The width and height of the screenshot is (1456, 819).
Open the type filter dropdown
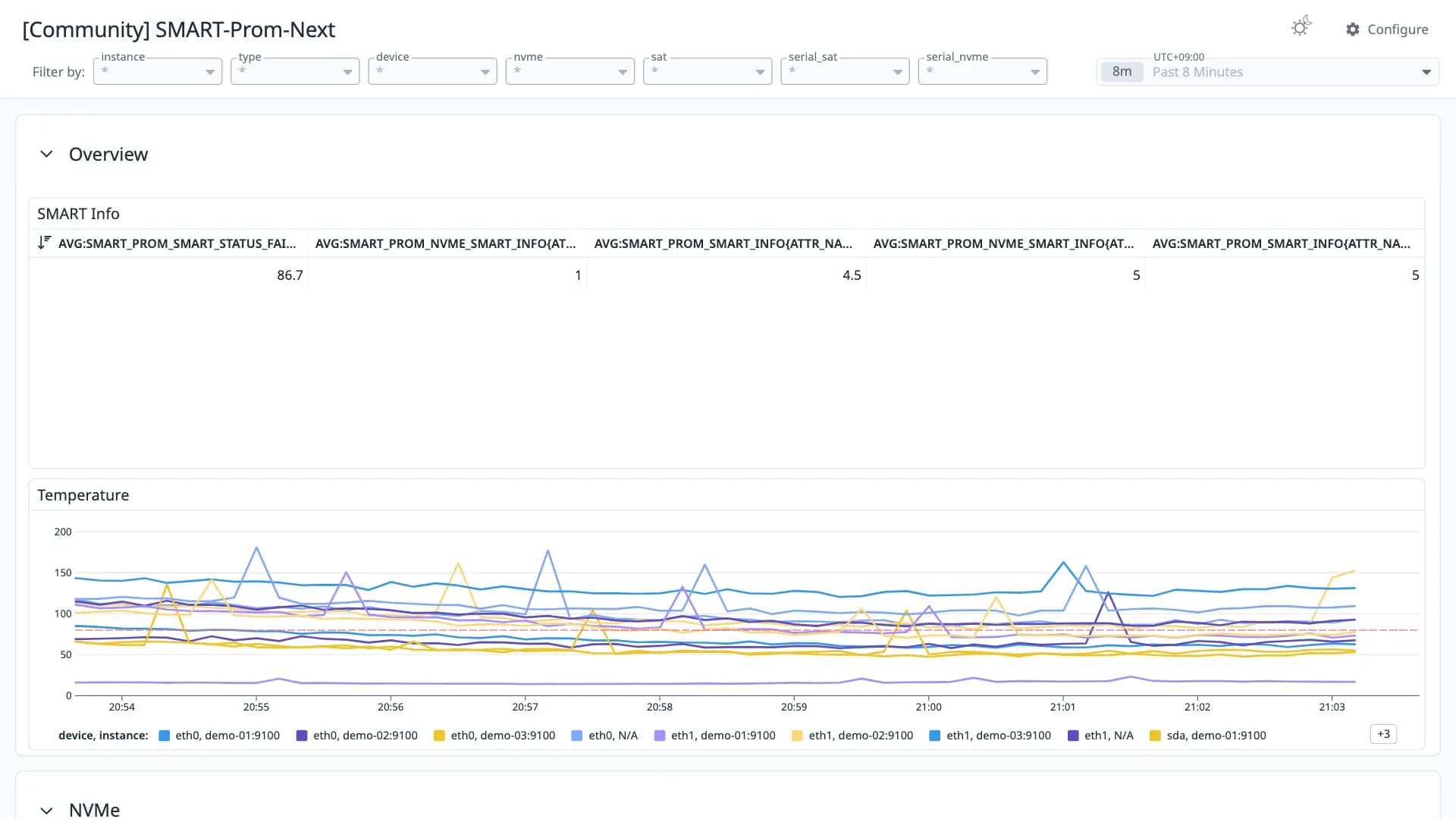pos(295,71)
